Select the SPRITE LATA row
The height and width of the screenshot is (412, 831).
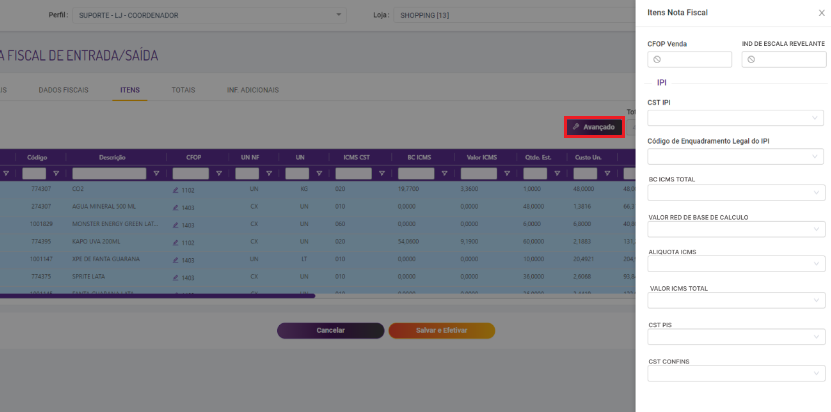point(318,276)
